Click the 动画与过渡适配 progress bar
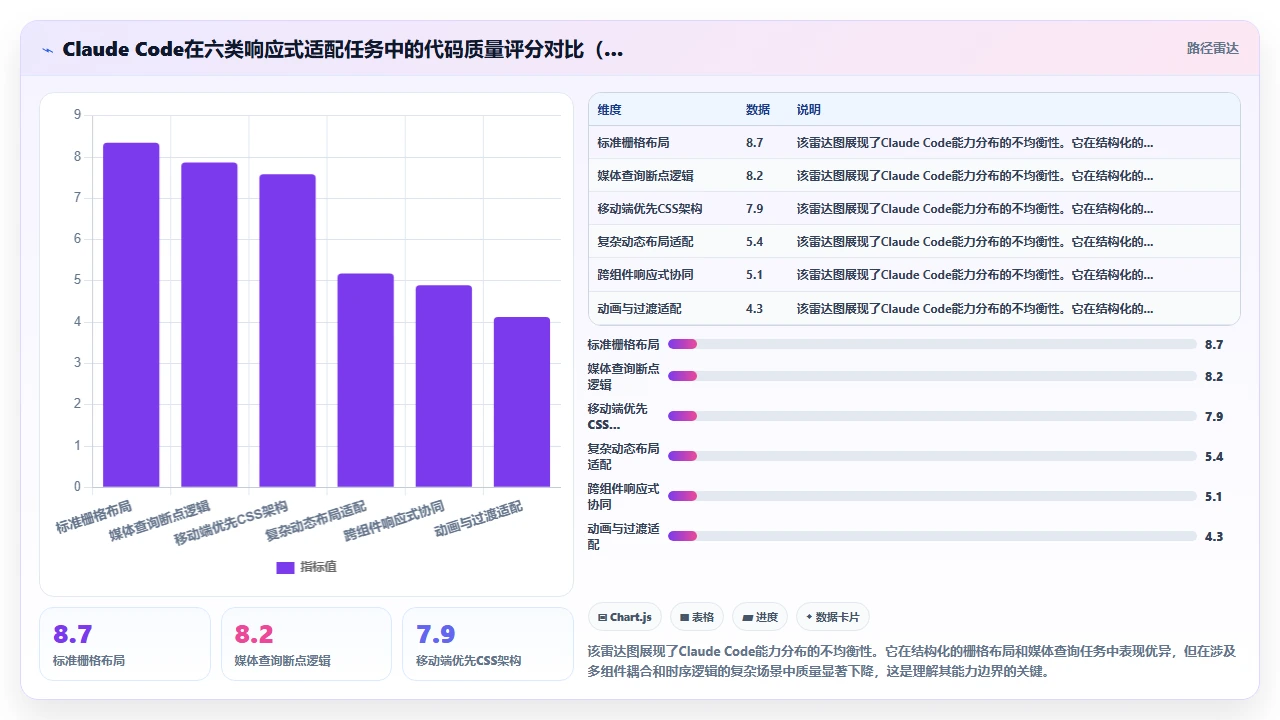The width and height of the screenshot is (1280, 720). (932, 536)
